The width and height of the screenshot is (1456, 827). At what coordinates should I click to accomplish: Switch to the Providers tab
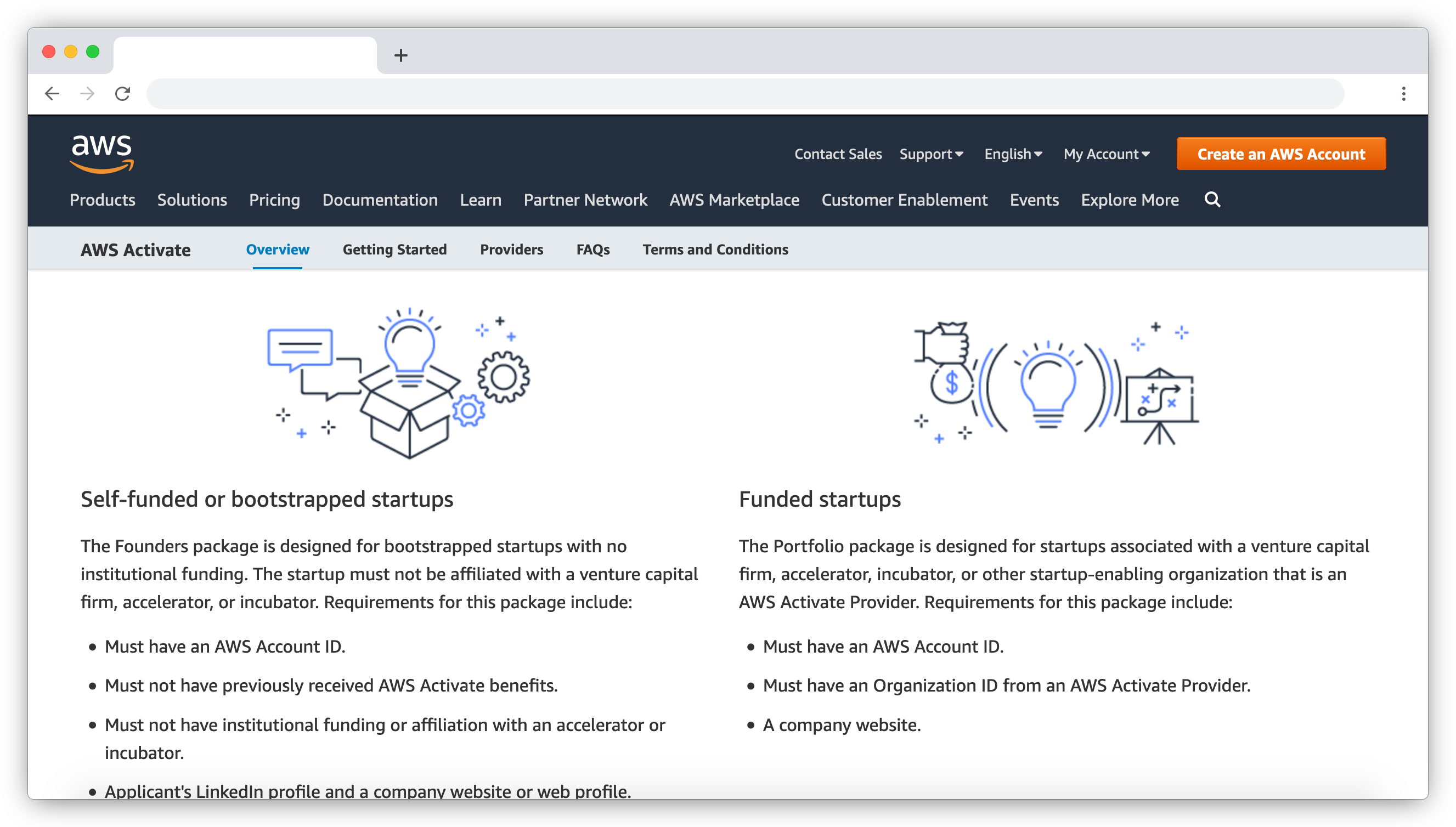[x=511, y=250]
